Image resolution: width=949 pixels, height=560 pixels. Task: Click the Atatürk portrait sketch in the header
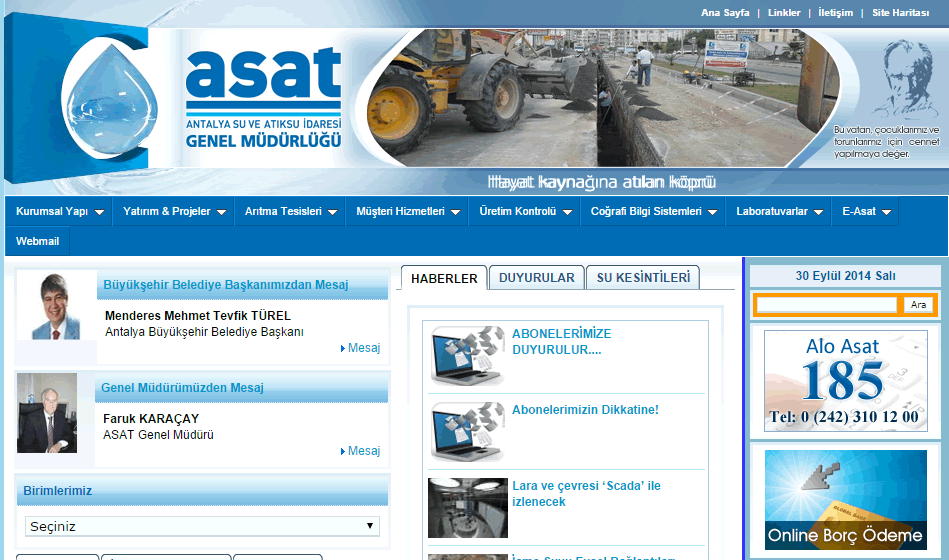pyautogui.click(x=907, y=79)
